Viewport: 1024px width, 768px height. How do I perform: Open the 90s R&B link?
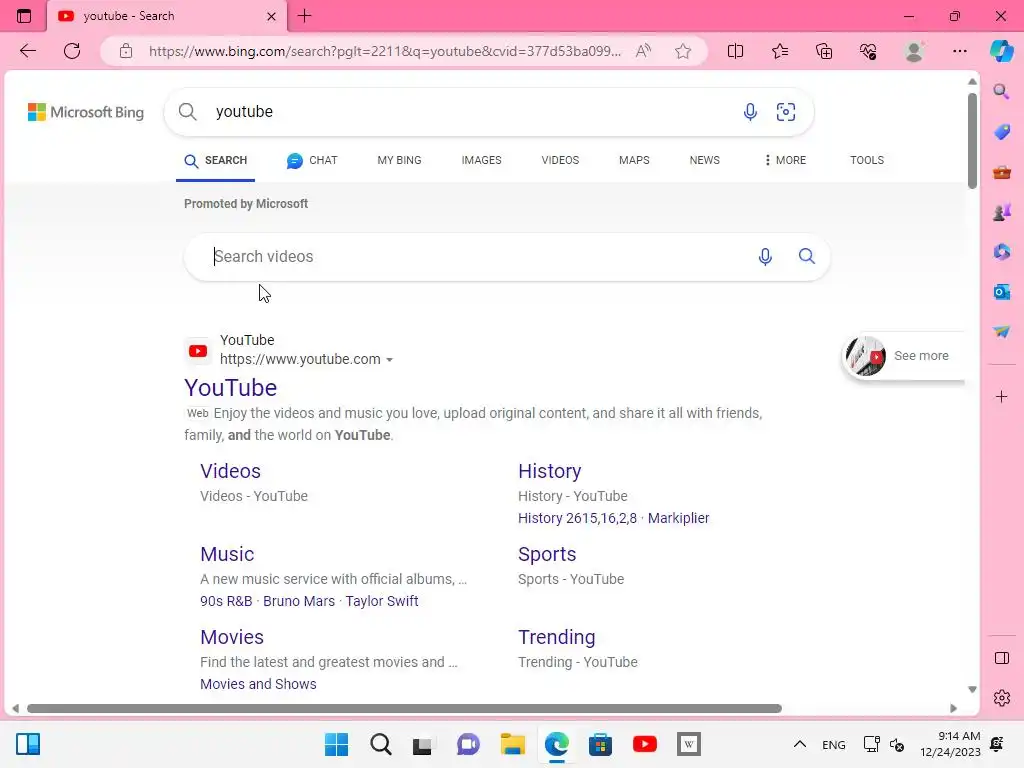click(x=226, y=601)
